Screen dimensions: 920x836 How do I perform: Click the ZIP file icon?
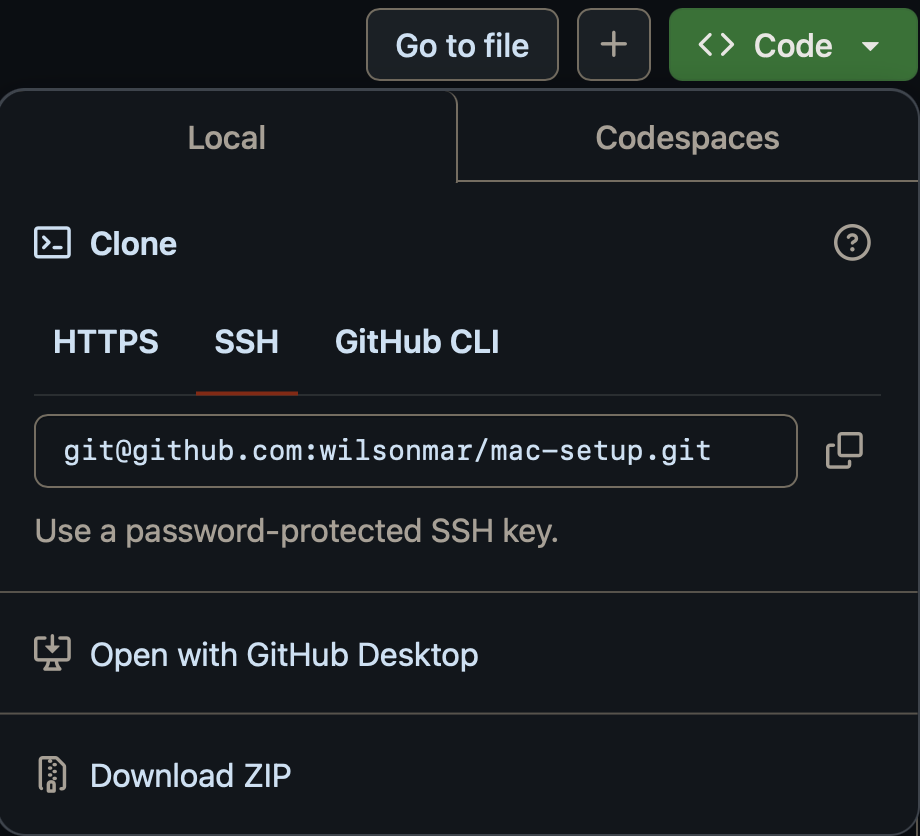(x=52, y=774)
